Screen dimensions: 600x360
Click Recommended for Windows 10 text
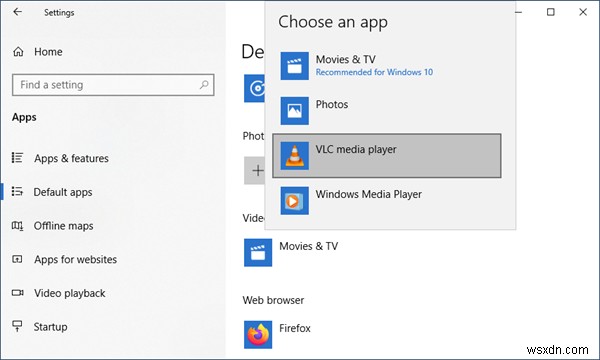point(374,72)
